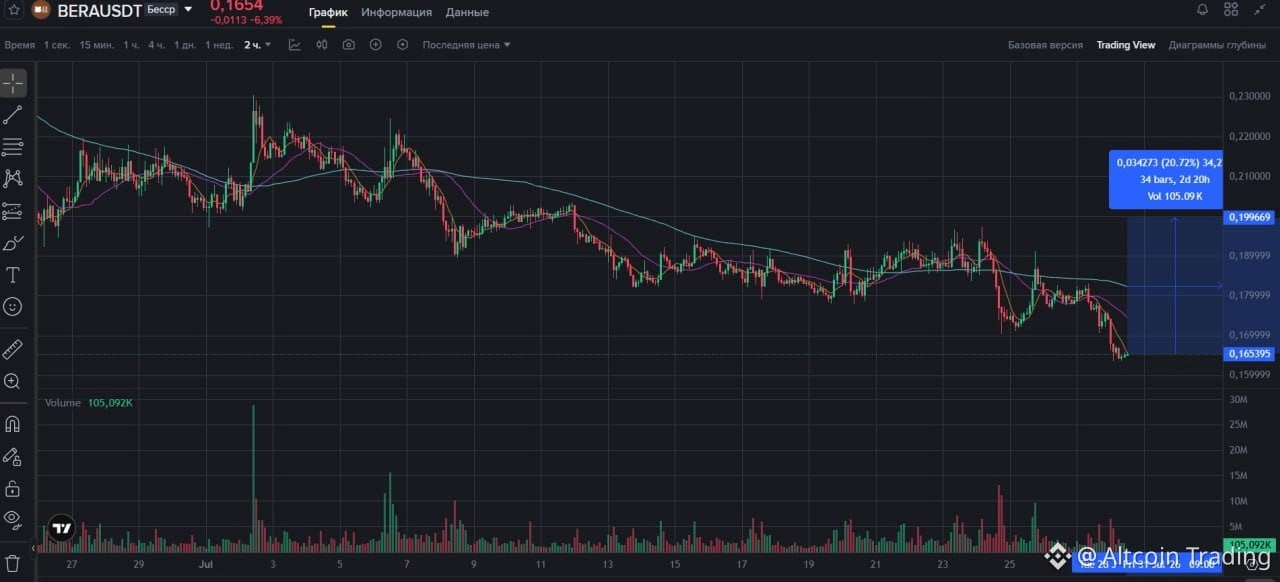Image resolution: width=1280 pixels, height=582 pixels.
Task: Toggle lock all drawings padlock
Action: [13, 488]
